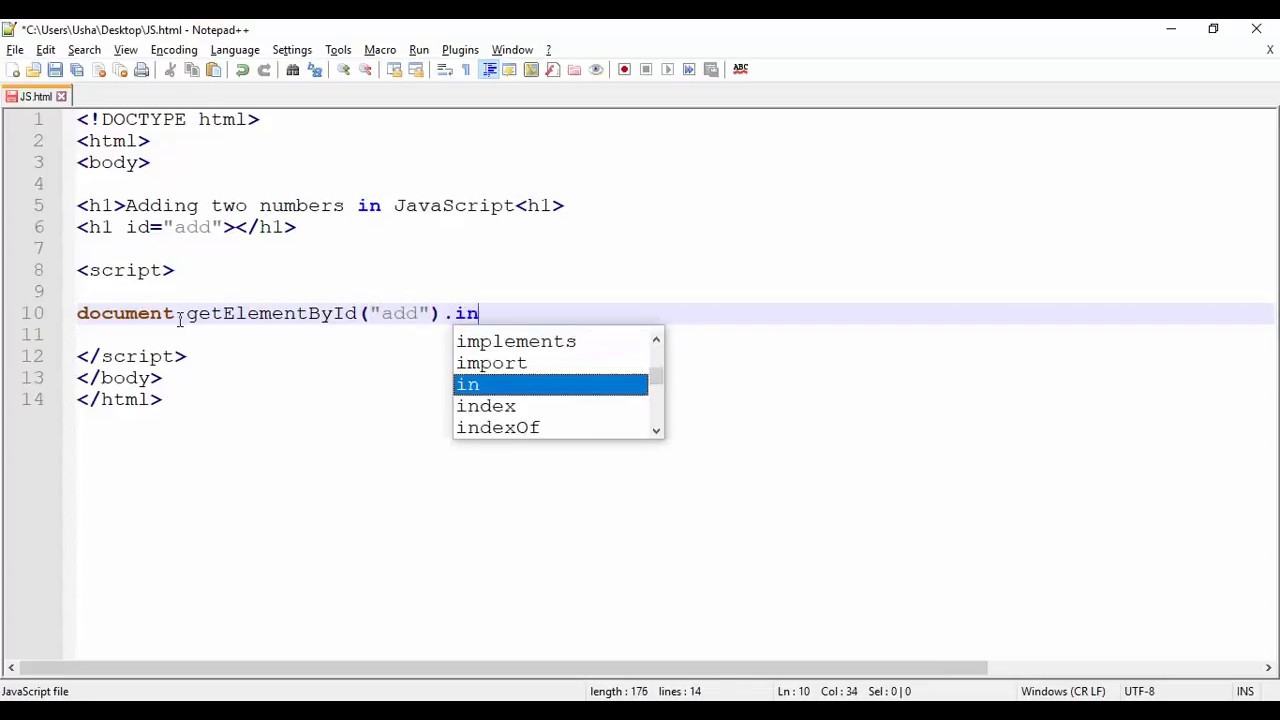Open the Replace dialog from the toolbar
1280x720 pixels.
pos(315,70)
